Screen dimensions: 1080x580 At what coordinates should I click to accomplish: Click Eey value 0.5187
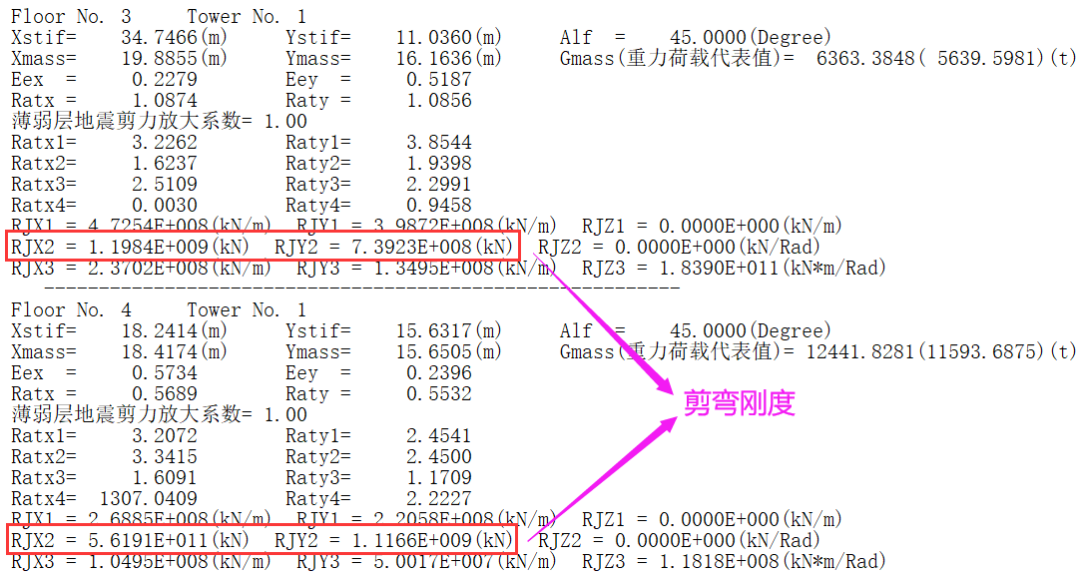(439, 79)
